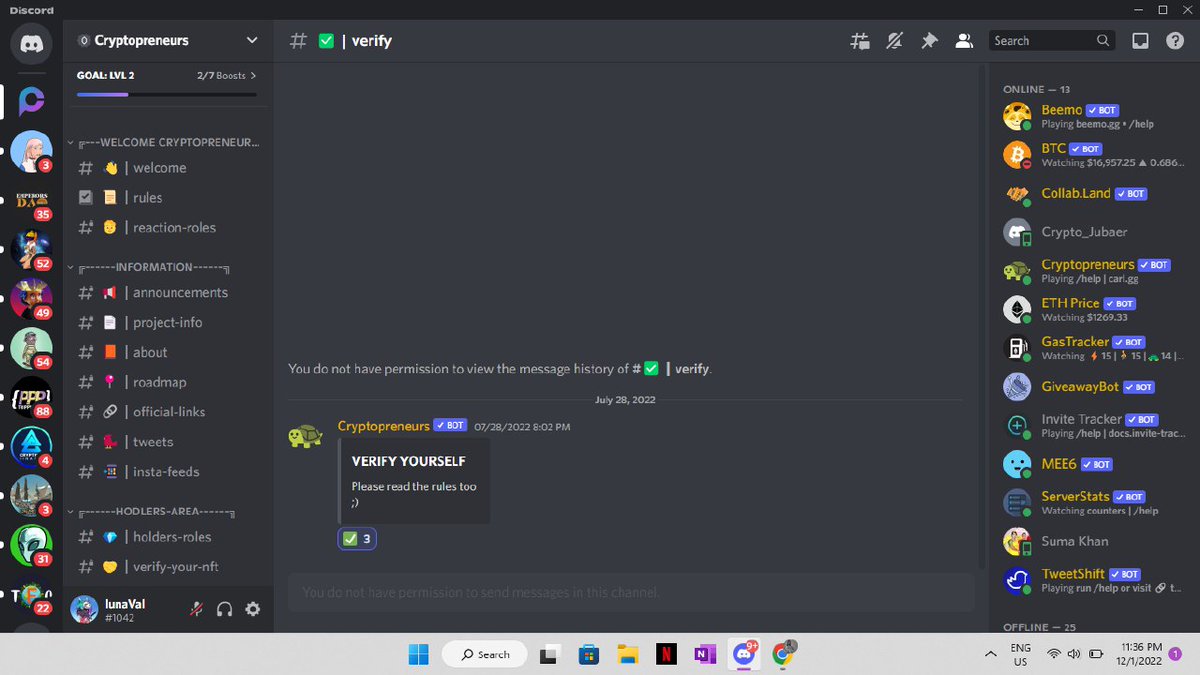Open pinned messages icon

929,41
